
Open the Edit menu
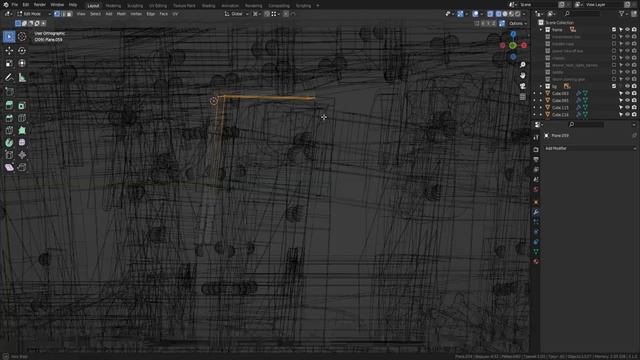click(26, 4)
